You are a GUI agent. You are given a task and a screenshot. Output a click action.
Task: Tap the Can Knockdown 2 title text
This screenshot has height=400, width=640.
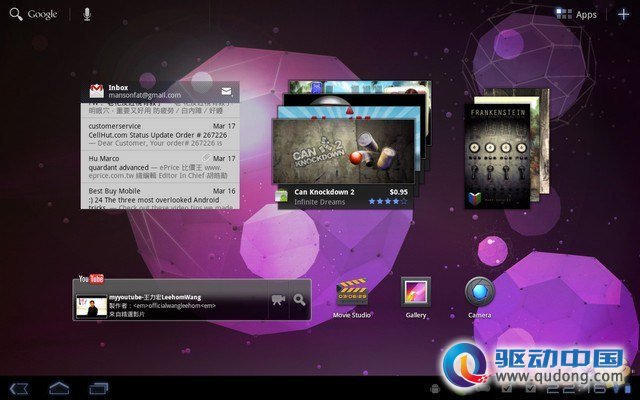coord(324,192)
